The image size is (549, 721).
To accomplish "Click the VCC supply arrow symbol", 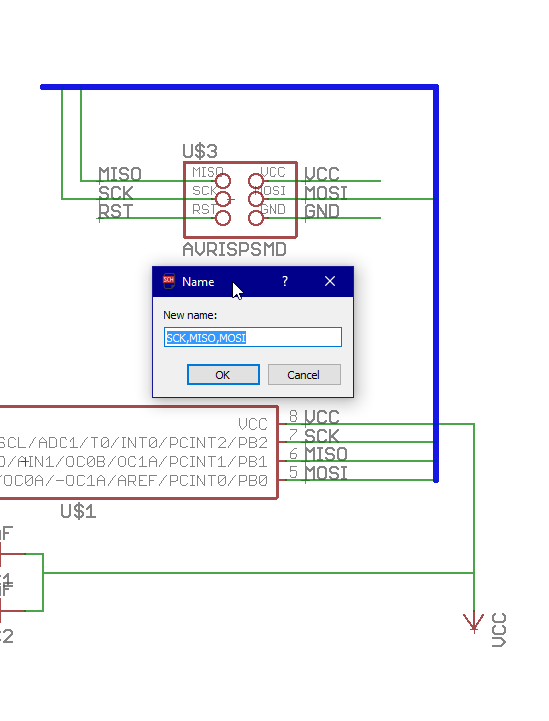I will pyautogui.click(x=474, y=622).
